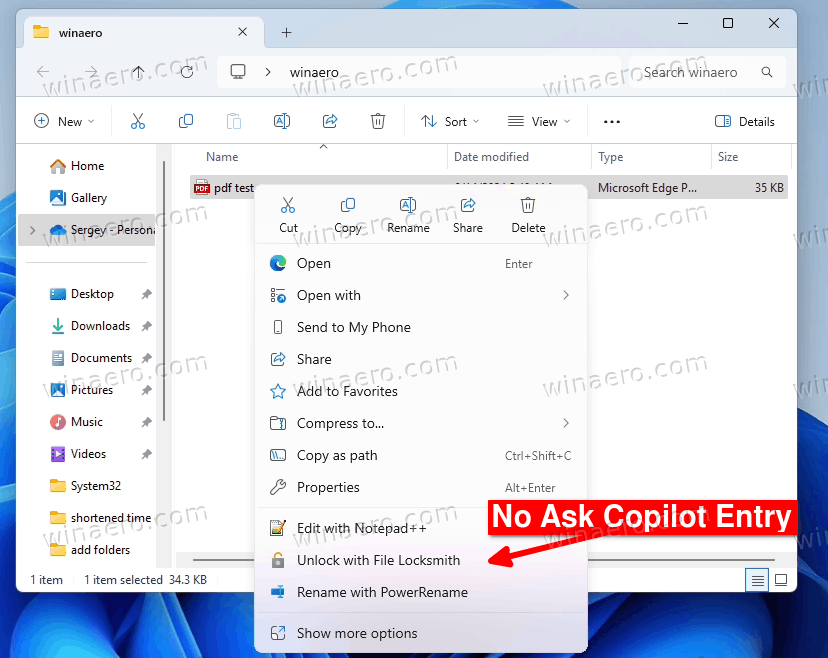Click the toolbar Delete trash icon

378,121
